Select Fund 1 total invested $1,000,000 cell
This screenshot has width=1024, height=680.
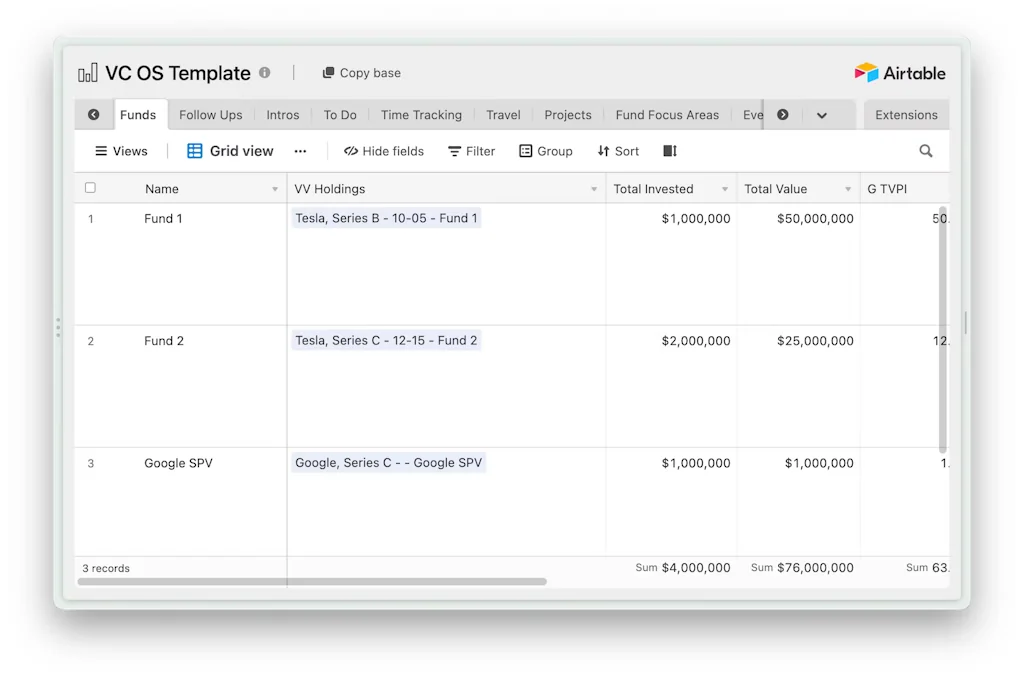coord(671,264)
